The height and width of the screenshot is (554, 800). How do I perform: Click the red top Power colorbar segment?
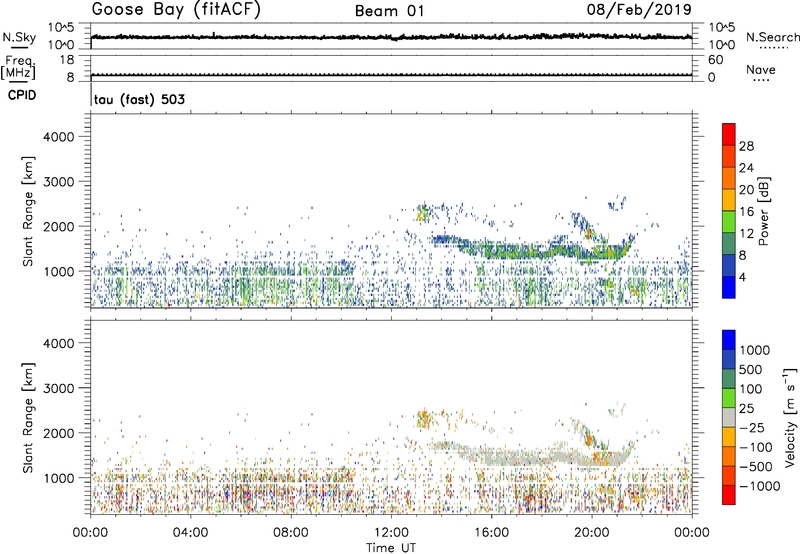pos(729,134)
